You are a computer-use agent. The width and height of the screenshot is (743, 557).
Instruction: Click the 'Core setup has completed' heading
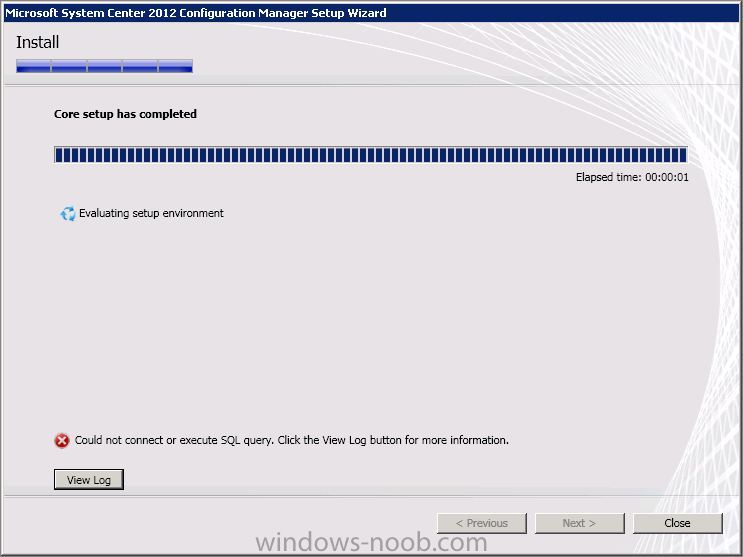125,114
